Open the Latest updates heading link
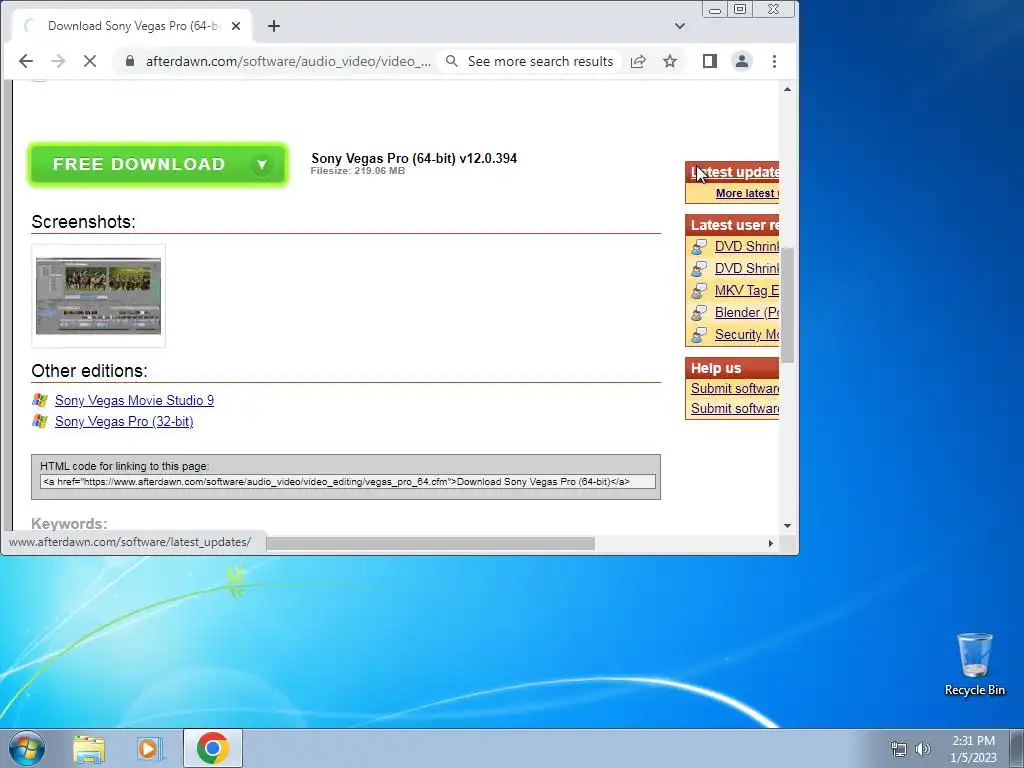 735,172
